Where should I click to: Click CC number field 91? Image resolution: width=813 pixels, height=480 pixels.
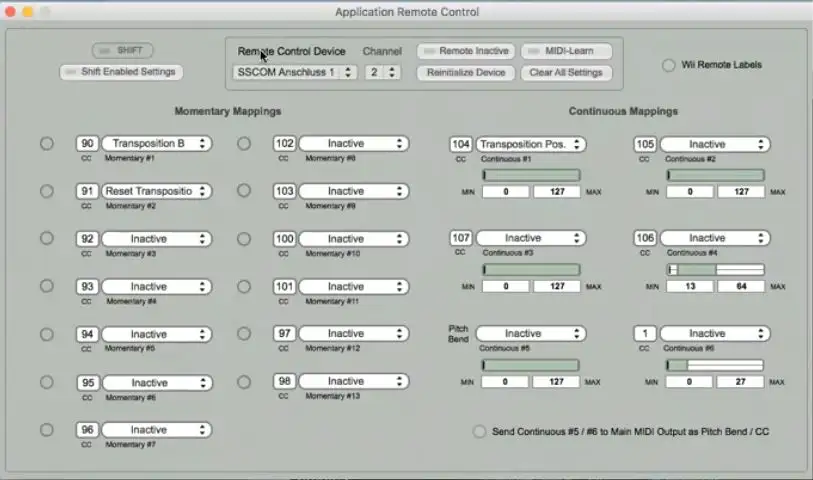pyautogui.click(x=87, y=191)
